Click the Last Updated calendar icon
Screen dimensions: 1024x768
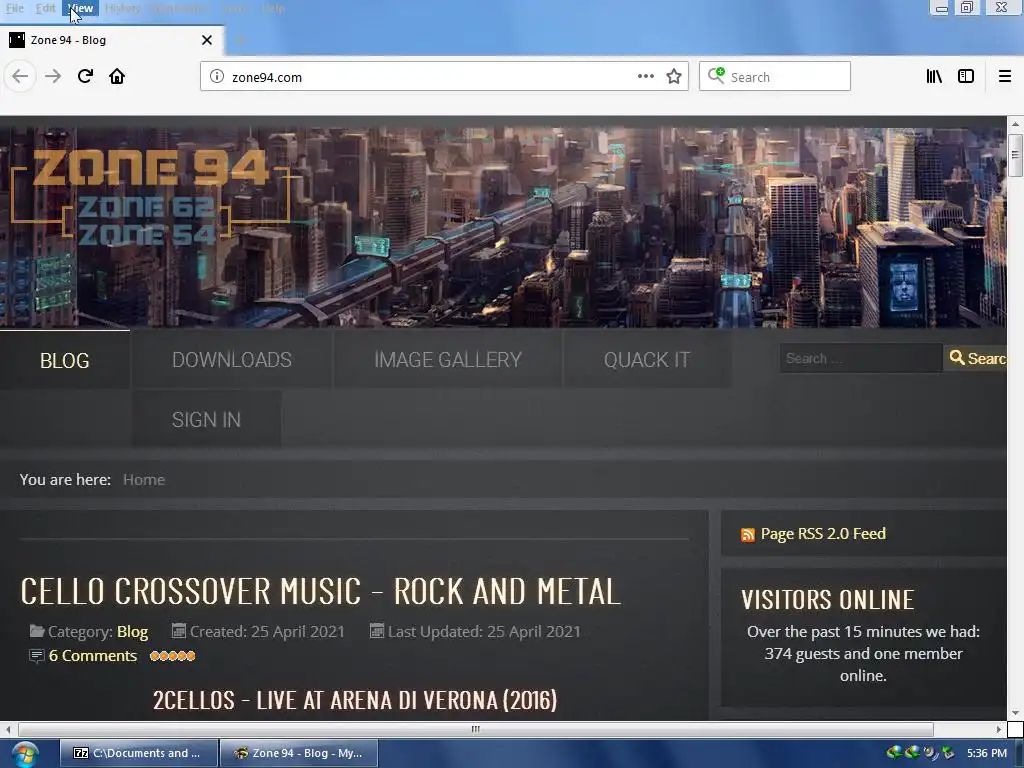pyautogui.click(x=376, y=631)
